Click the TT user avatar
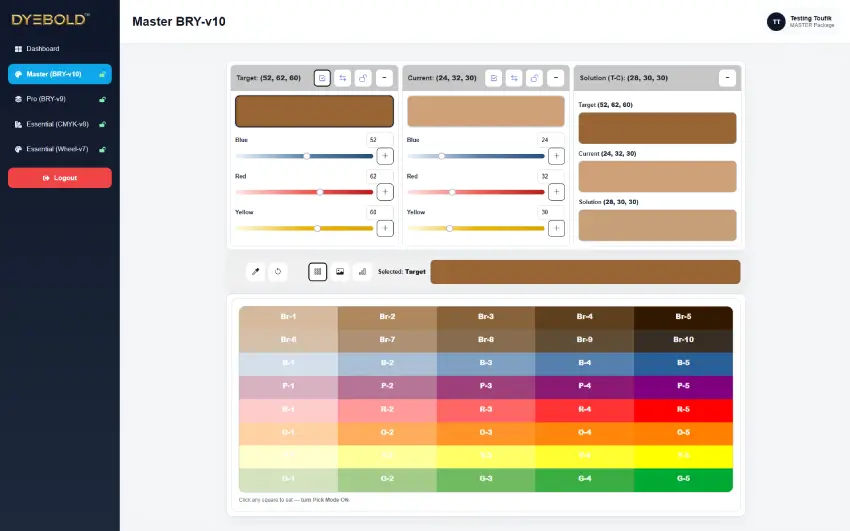This screenshot has width=850, height=531. tap(776, 22)
